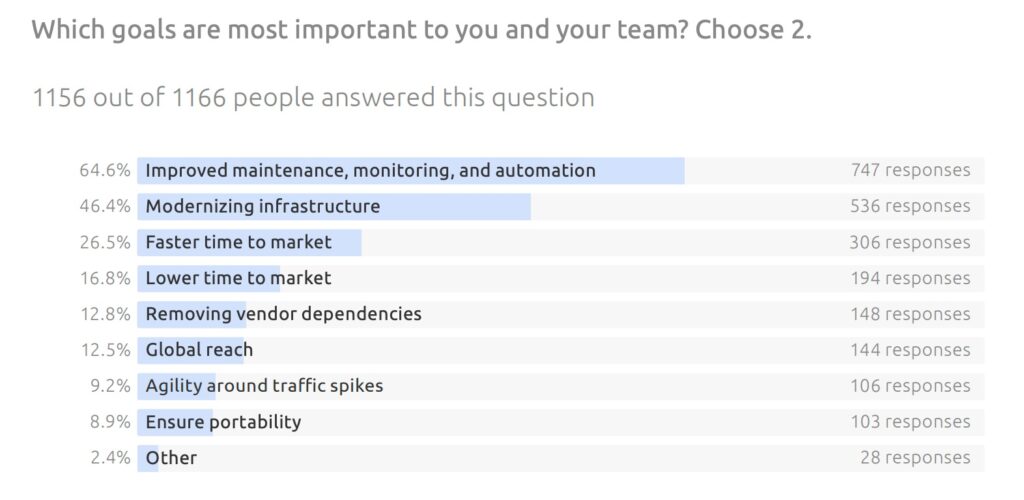Click 'Removing vendor dependencies' result row

(560, 314)
